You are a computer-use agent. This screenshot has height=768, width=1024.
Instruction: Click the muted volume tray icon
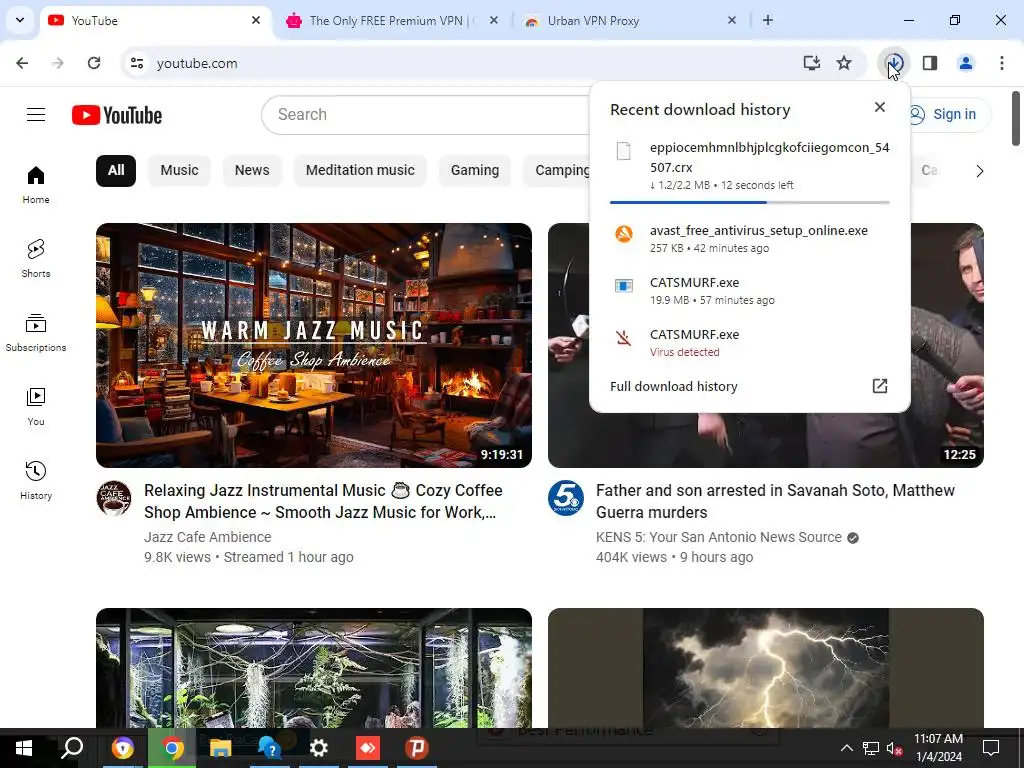(x=894, y=748)
